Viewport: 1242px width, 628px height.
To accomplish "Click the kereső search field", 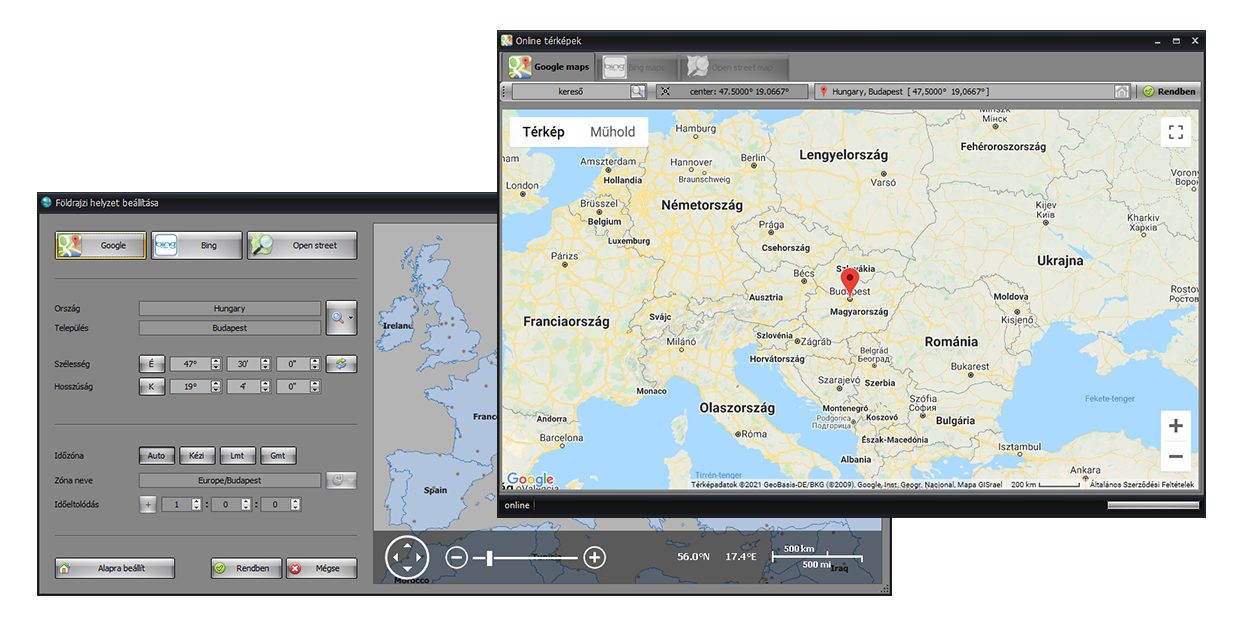I will coord(570,91).
